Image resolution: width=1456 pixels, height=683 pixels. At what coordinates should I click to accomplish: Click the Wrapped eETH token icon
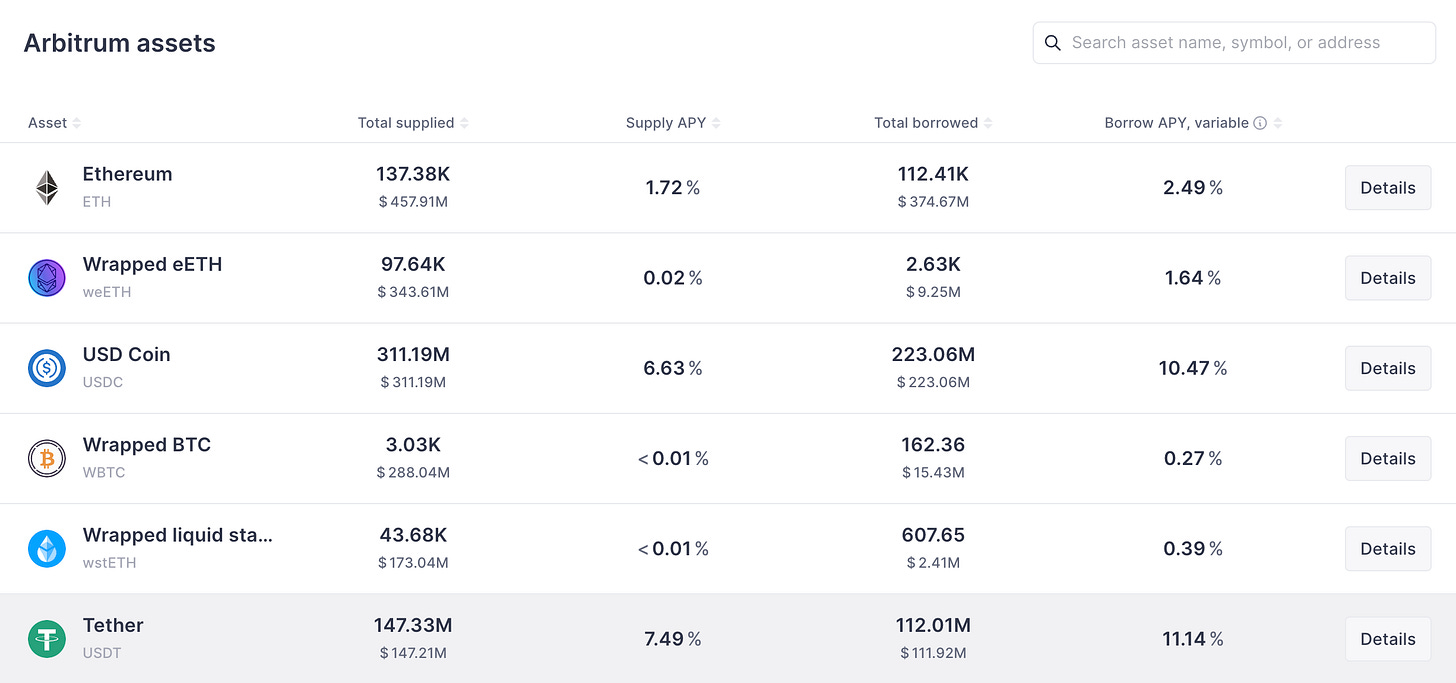[47, 278]
